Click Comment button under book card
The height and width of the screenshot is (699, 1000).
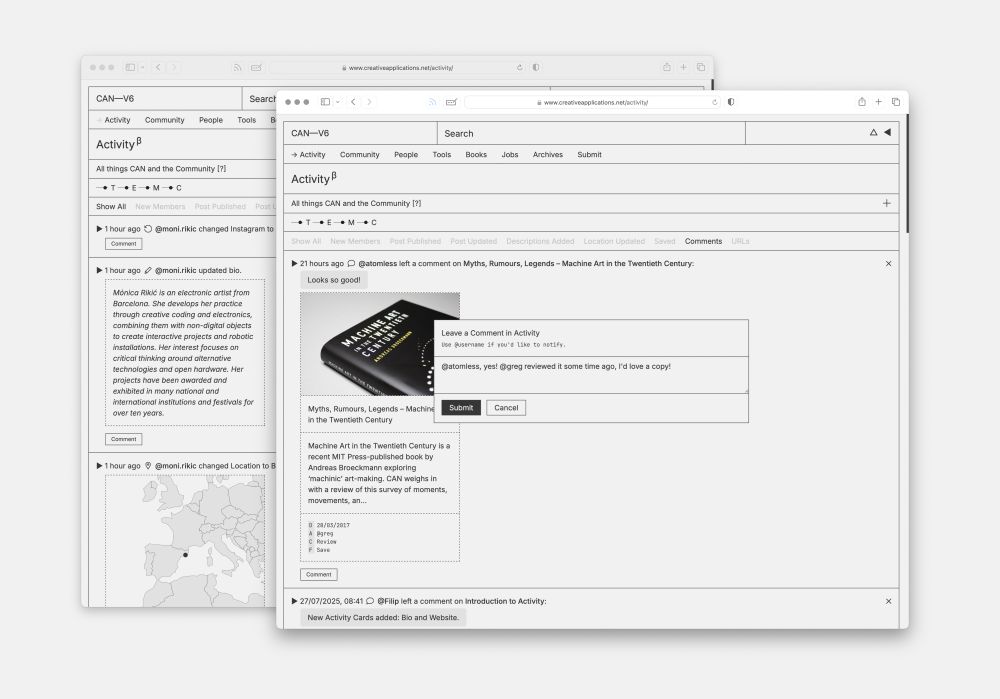pos(319,575)
